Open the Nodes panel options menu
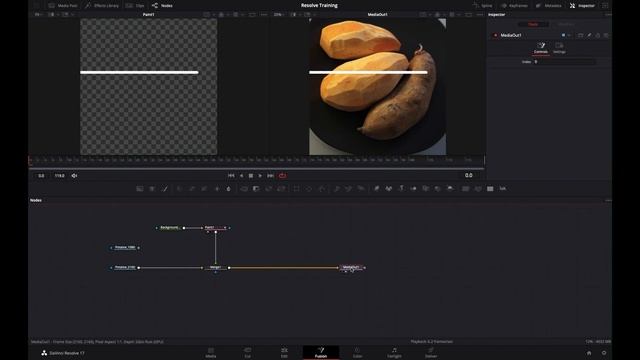 click(x=608, y=200)
